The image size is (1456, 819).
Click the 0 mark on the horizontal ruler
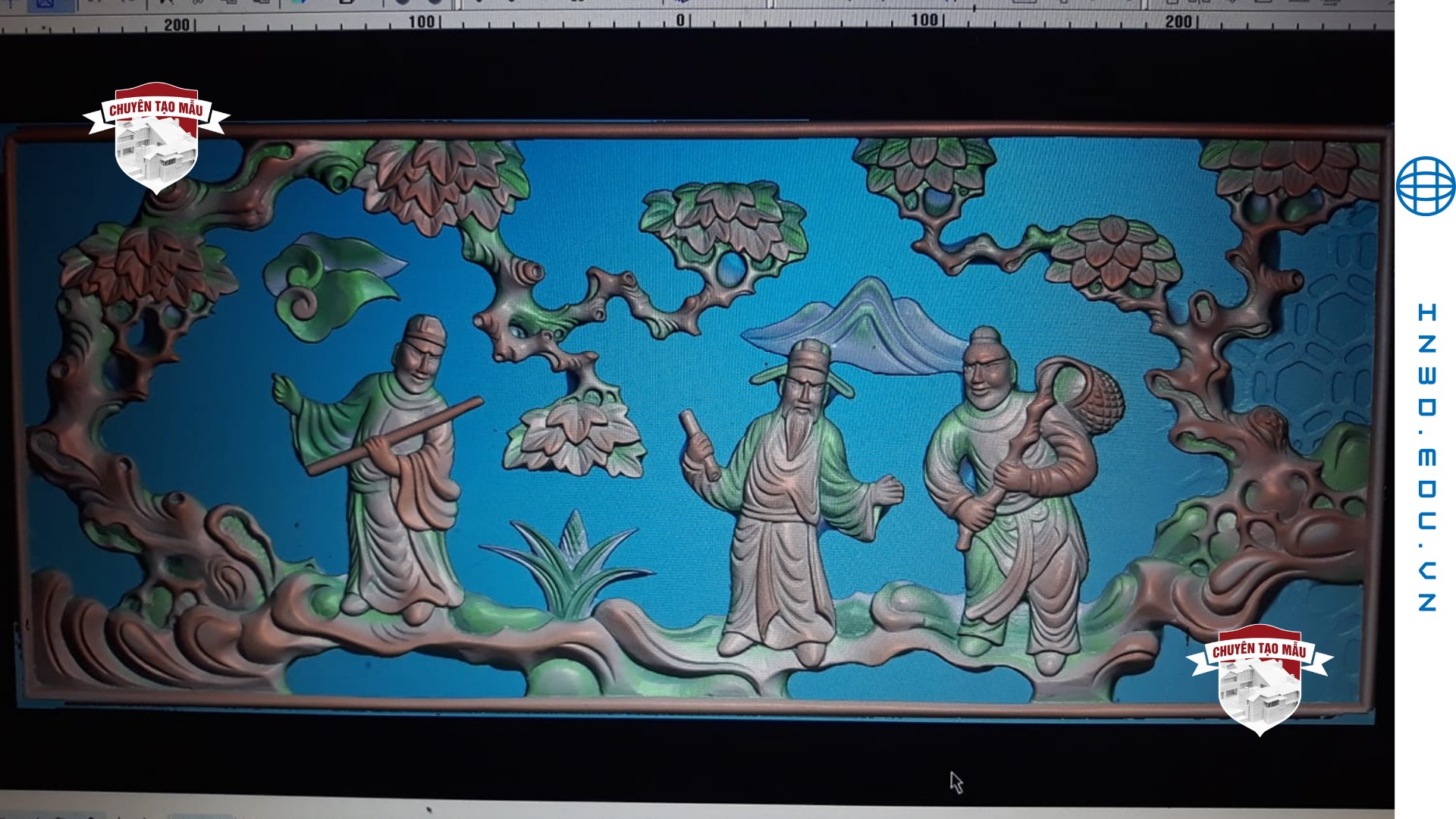click(x=680, y=20)
